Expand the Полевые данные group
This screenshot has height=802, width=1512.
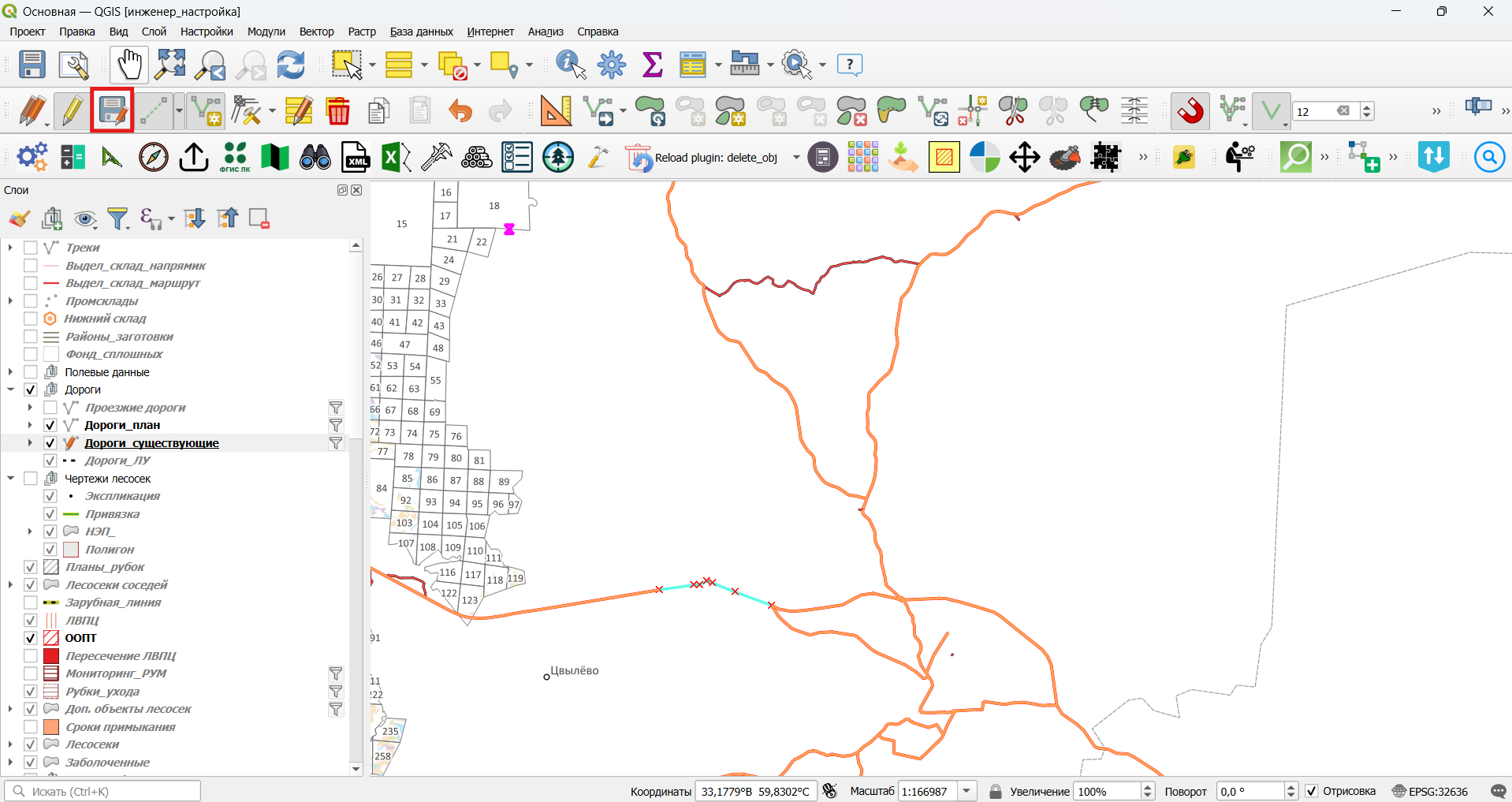pyautogui.click(x=11, y=372)
